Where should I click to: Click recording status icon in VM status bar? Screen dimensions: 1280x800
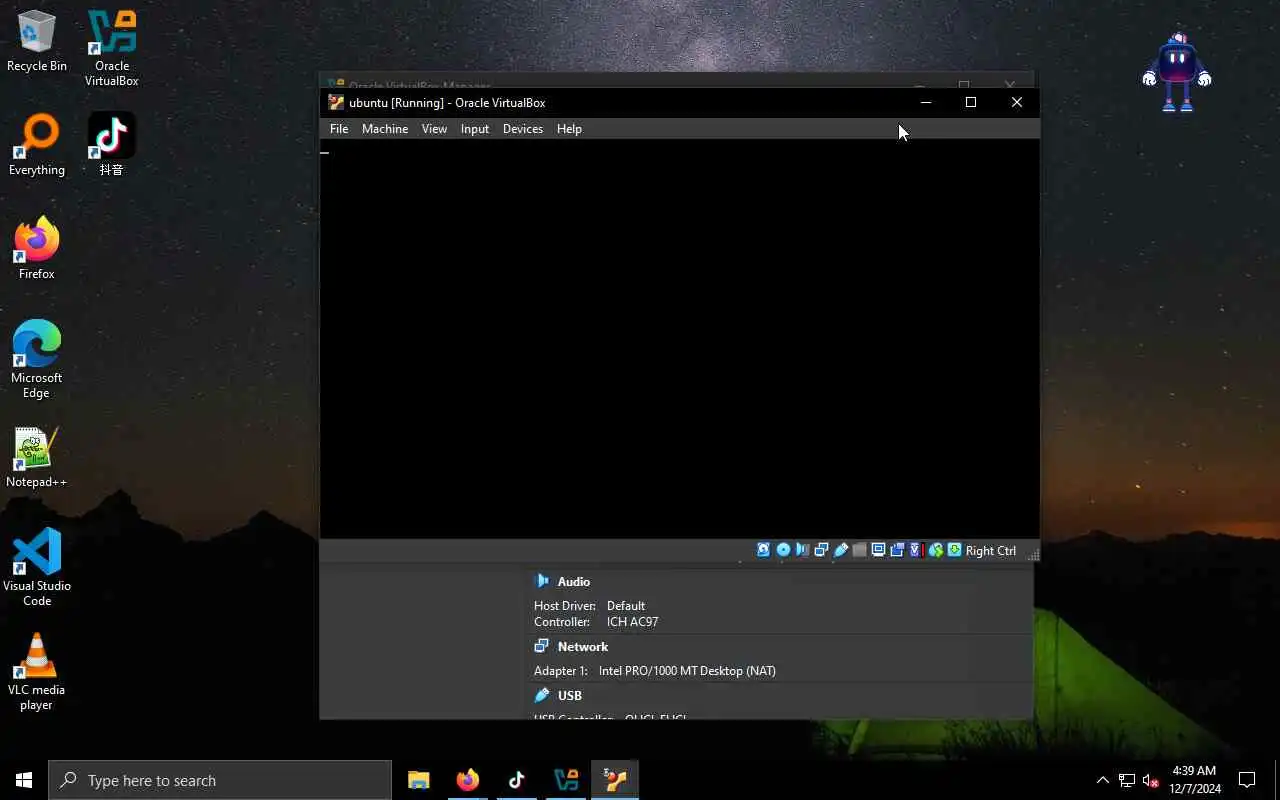897,550
